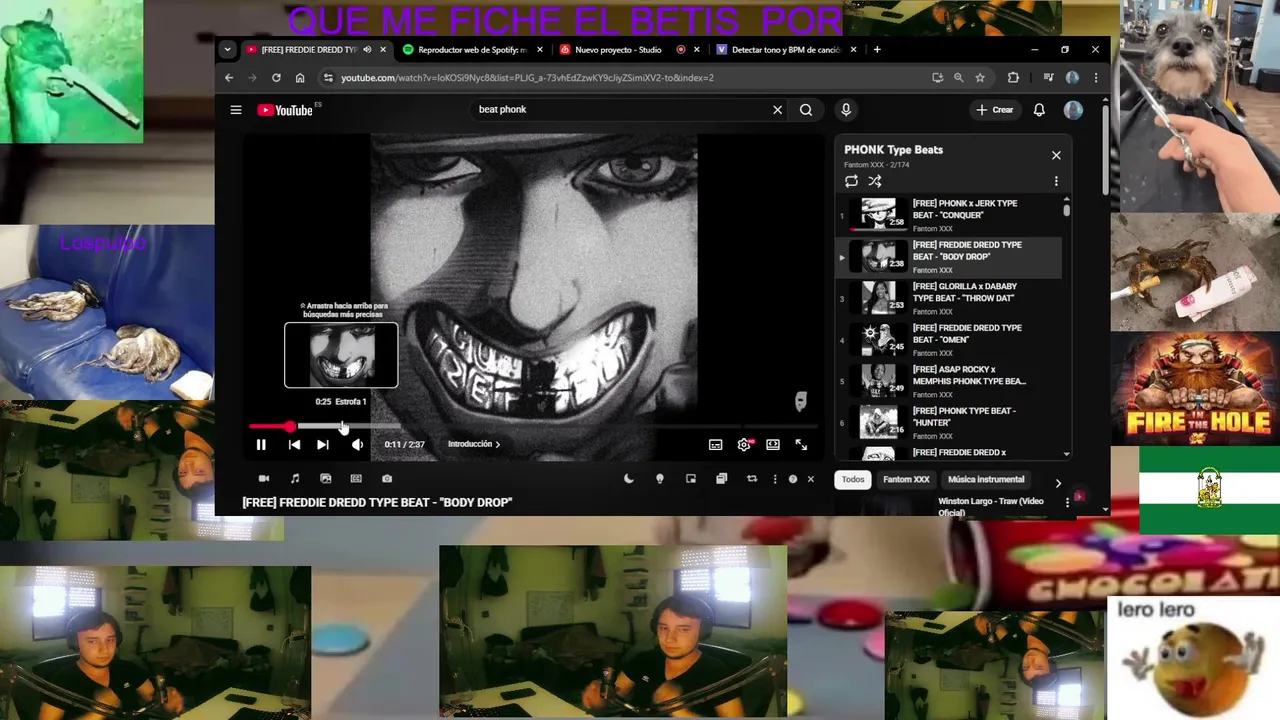Screen dimensions: 1280x720
Task: Go back in browser history
Action: 229,78
